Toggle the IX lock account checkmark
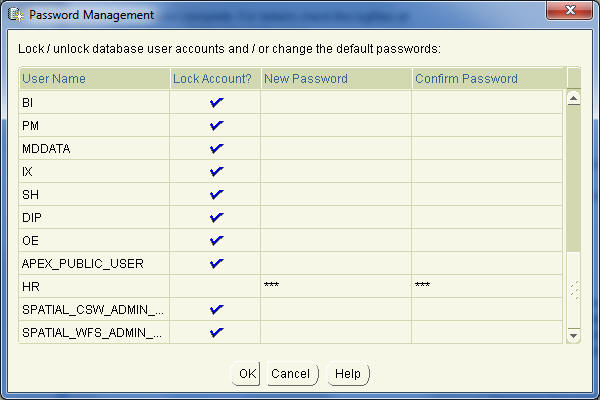 [x=216, y=171]
